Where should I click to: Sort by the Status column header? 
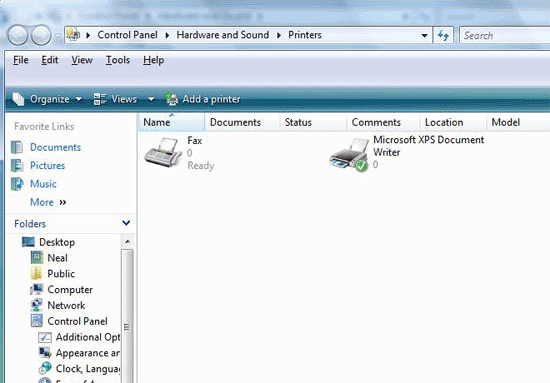click(313, 122)
